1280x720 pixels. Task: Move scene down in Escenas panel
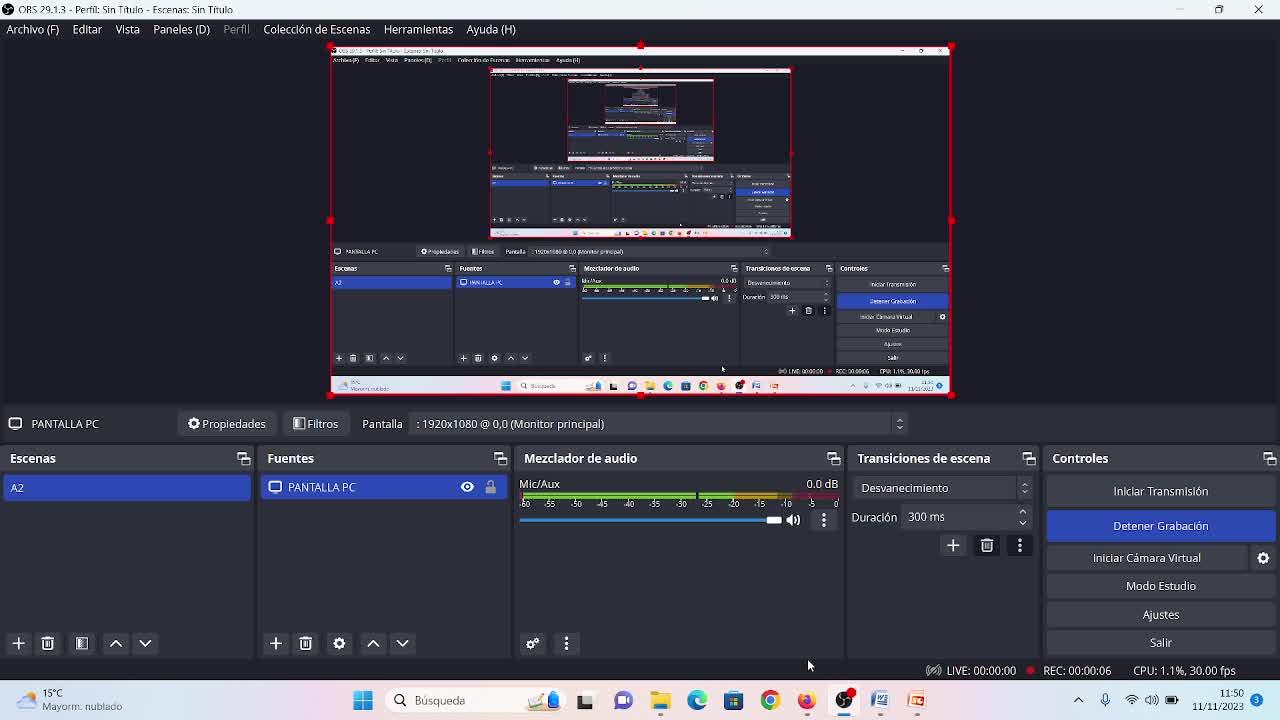(x=145, y=643)
